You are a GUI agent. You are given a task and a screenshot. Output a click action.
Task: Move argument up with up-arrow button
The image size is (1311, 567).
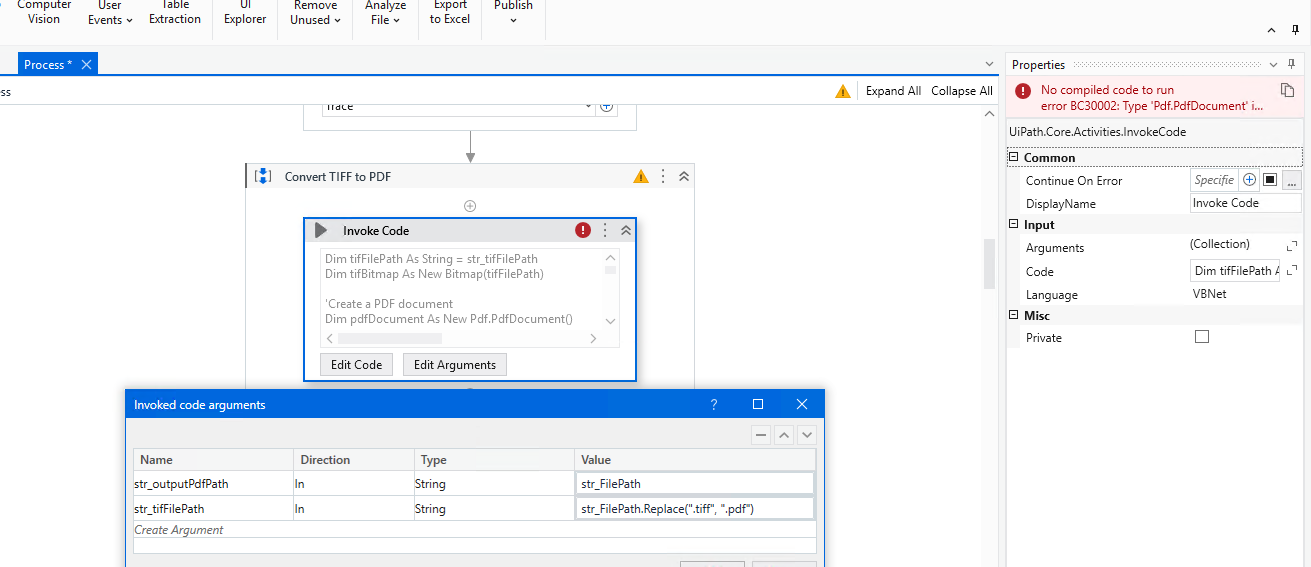[x=784, y=435]
